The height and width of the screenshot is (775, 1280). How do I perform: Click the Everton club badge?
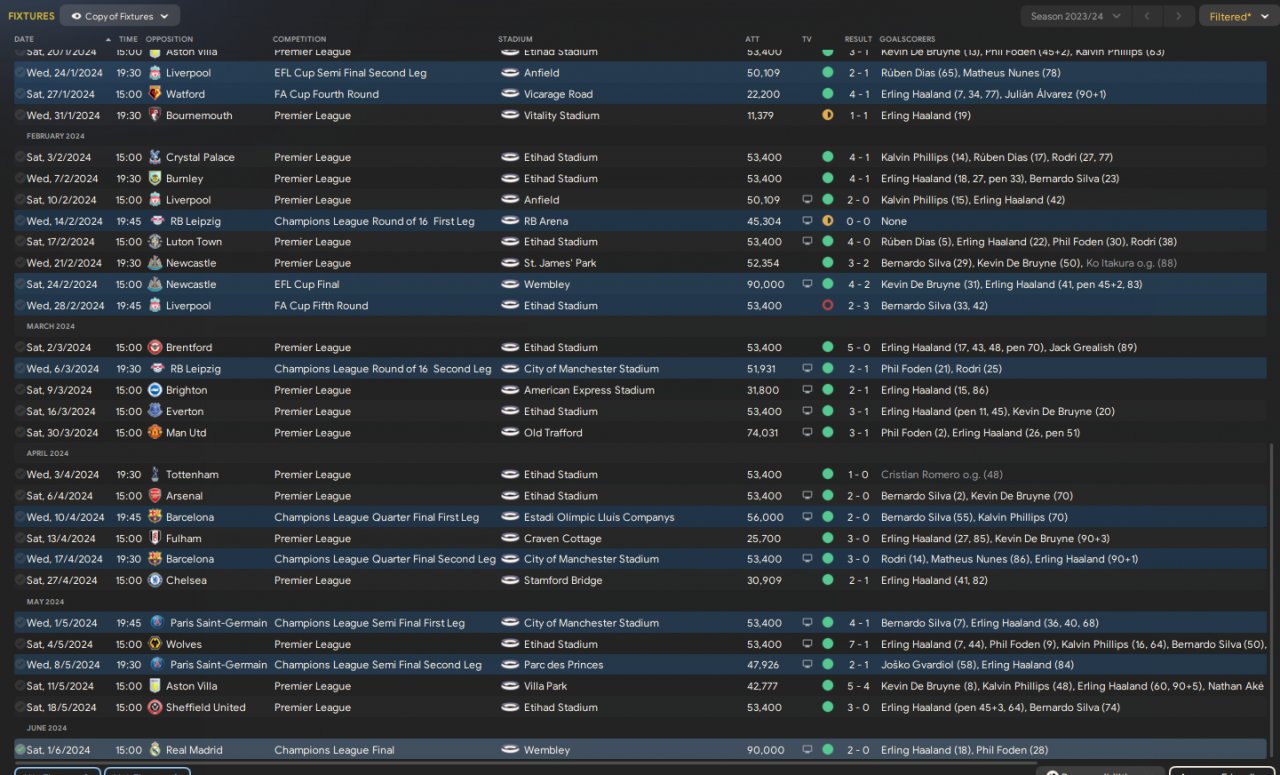(x=155, y=411)
